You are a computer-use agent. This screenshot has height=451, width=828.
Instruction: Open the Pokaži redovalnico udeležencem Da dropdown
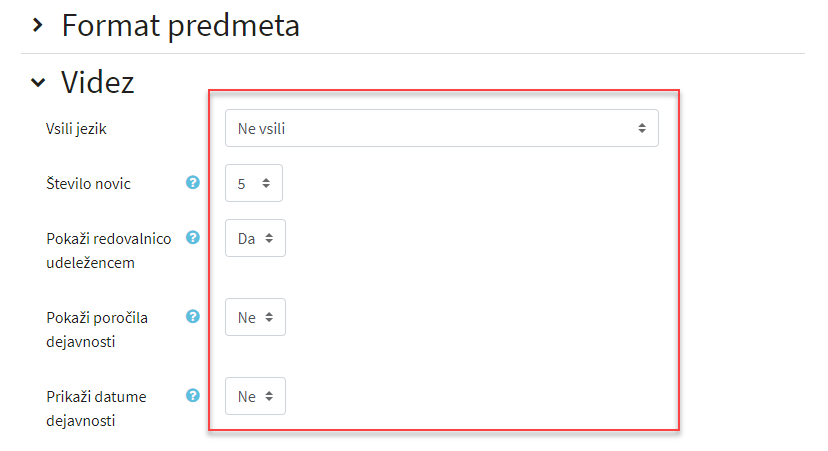click(256, 238)
